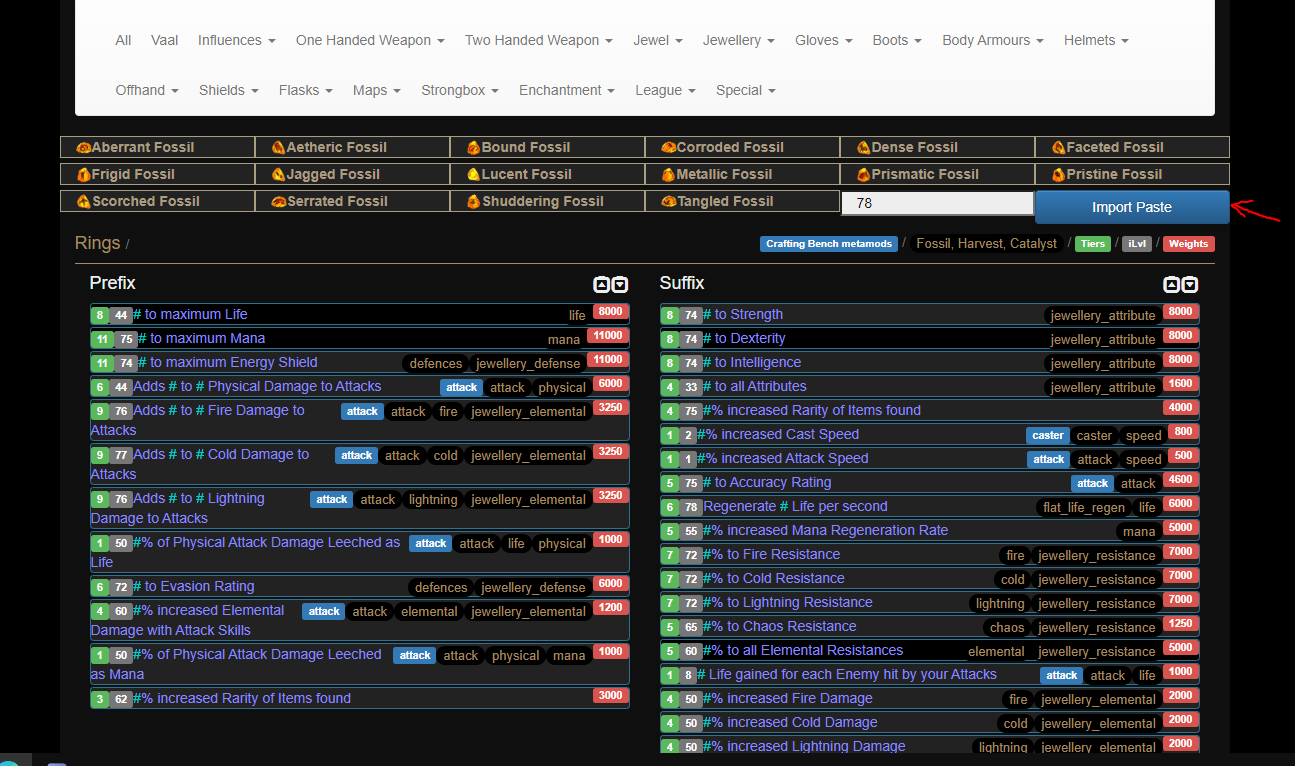The height and width of the screenshot is (766, 1295).
Task: Open the Body Armours dropdown
Action: tap(993, 40)
